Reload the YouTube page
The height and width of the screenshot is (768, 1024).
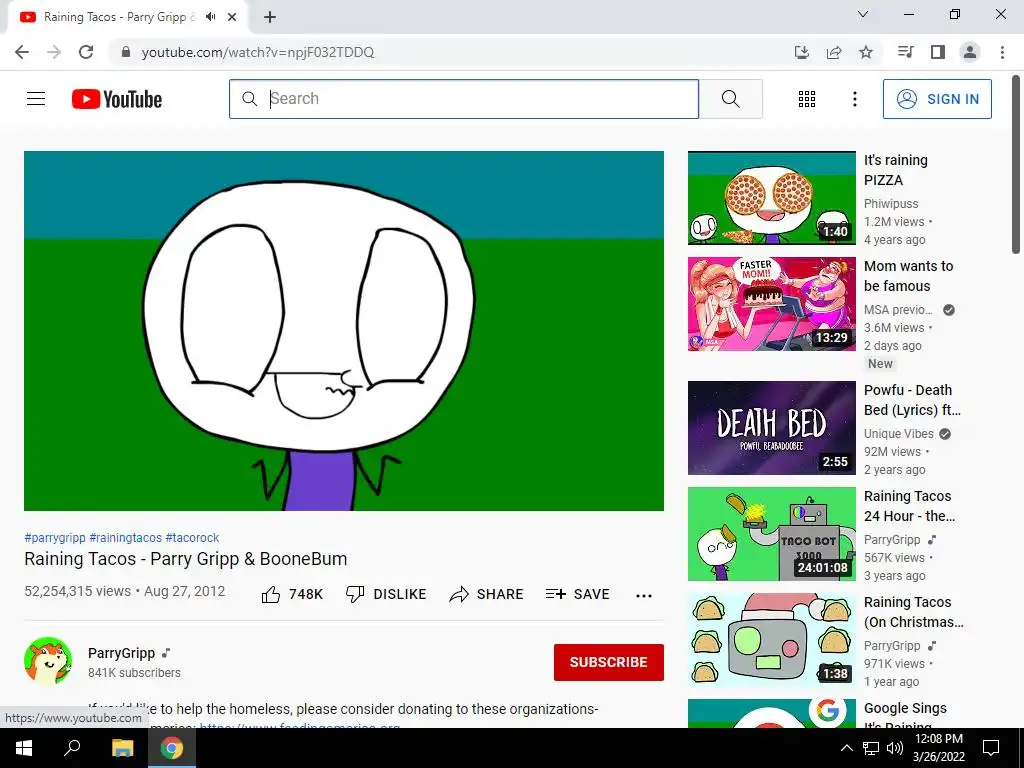(x=86, y=52)
